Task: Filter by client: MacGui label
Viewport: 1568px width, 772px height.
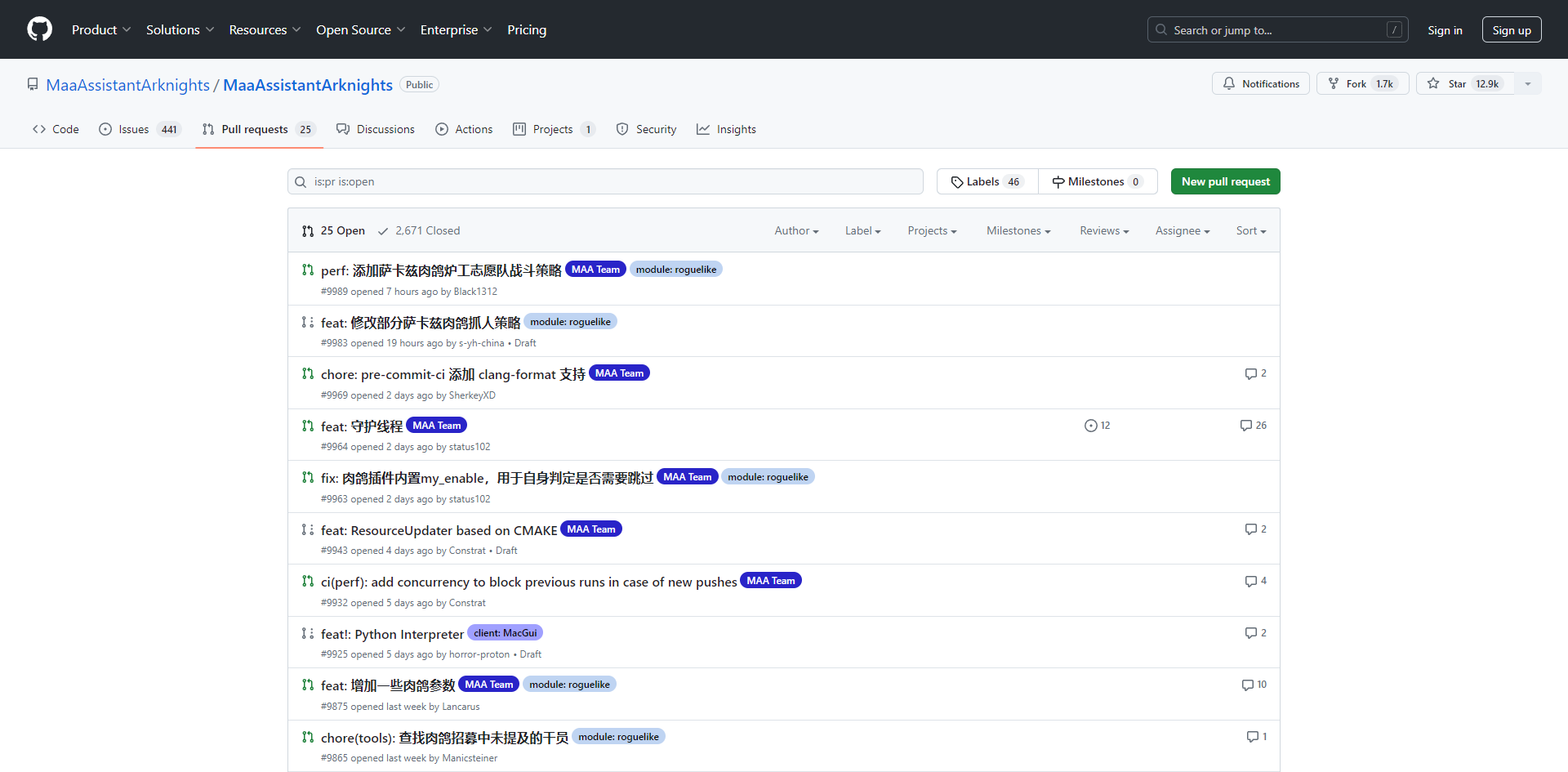Action: (505, 633)
